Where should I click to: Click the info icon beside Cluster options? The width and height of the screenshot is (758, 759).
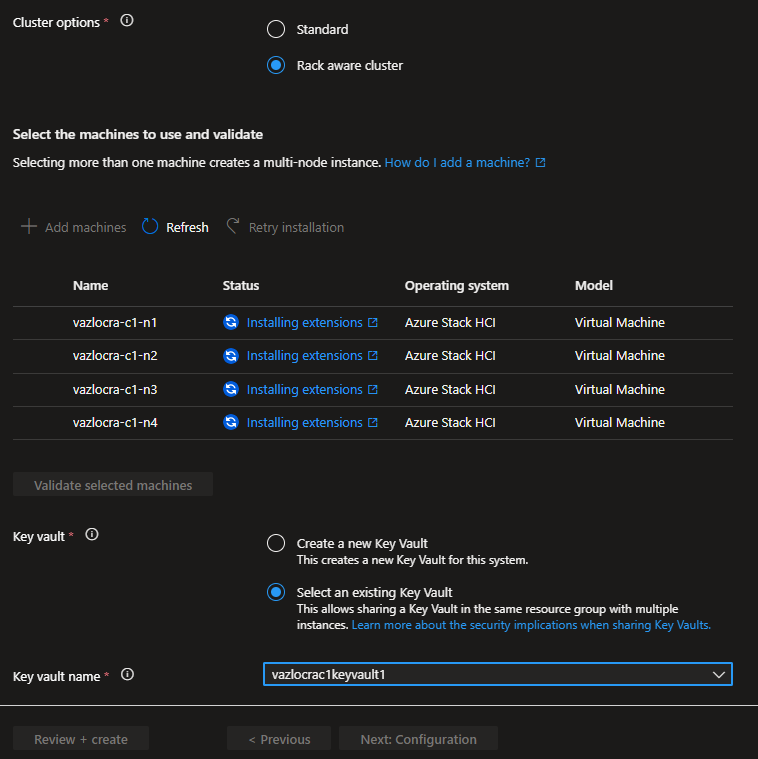coord(127,21)
